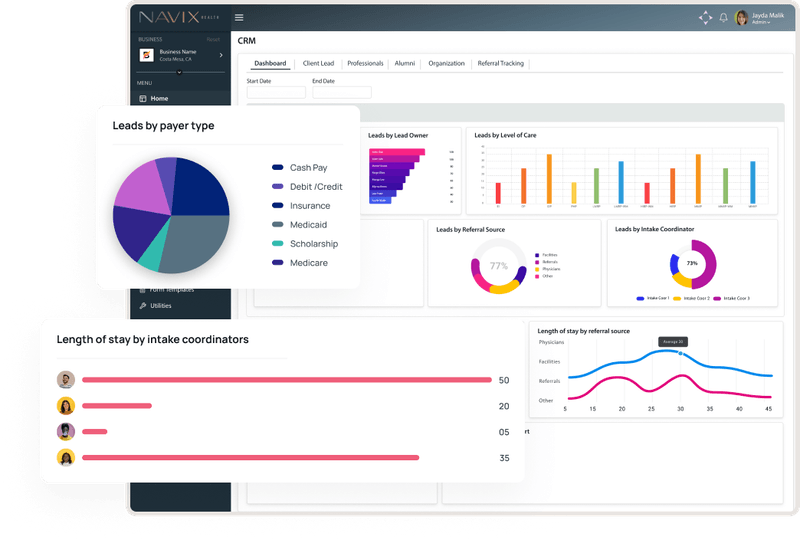Viewport: 800px width, 539px height.
Task: Click the Home icon in sidebar
Action: (143, 98)
